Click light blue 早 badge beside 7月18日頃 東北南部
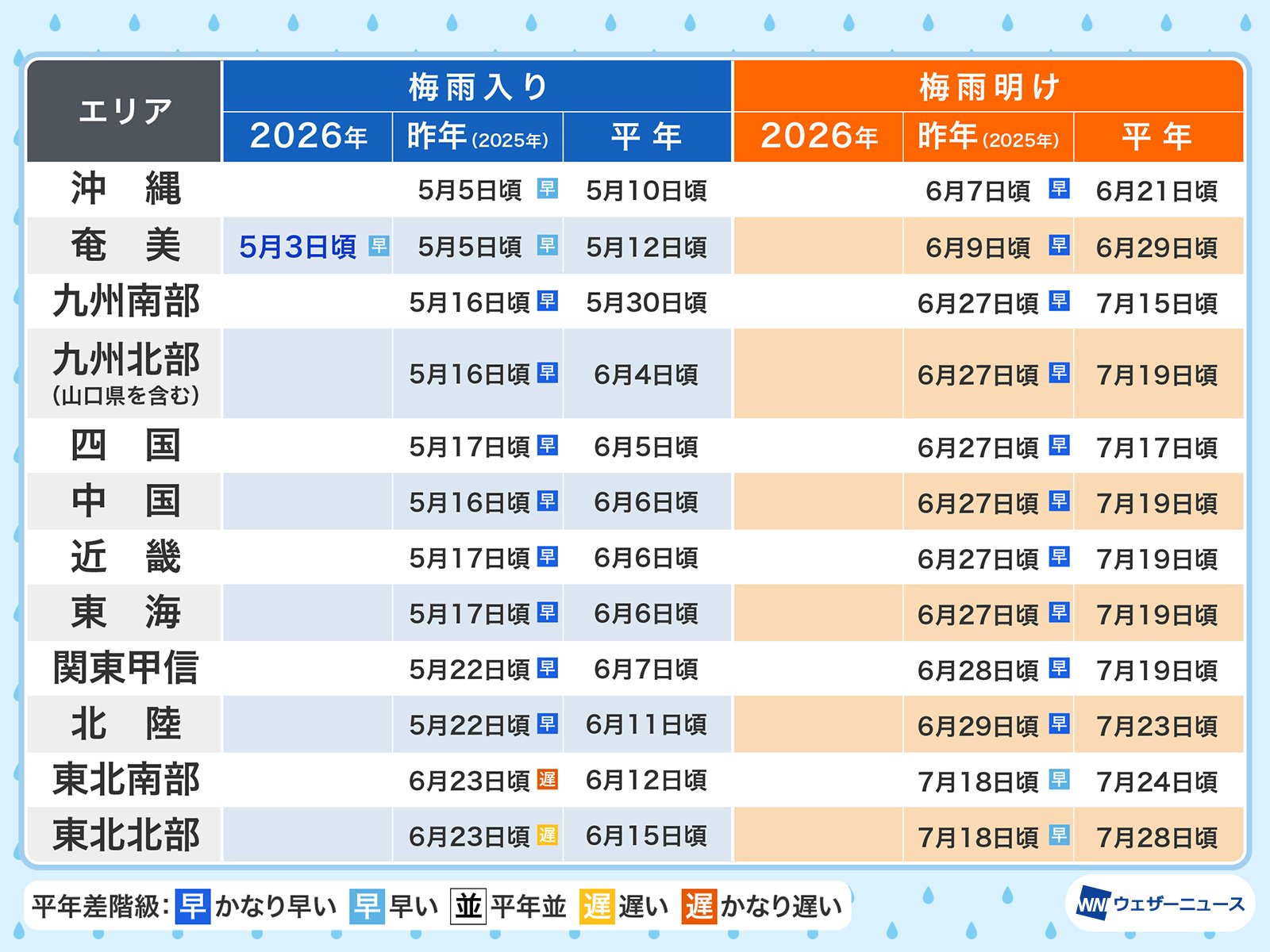Screen dimensions: 1270x952 click(x=1059, y=779)
